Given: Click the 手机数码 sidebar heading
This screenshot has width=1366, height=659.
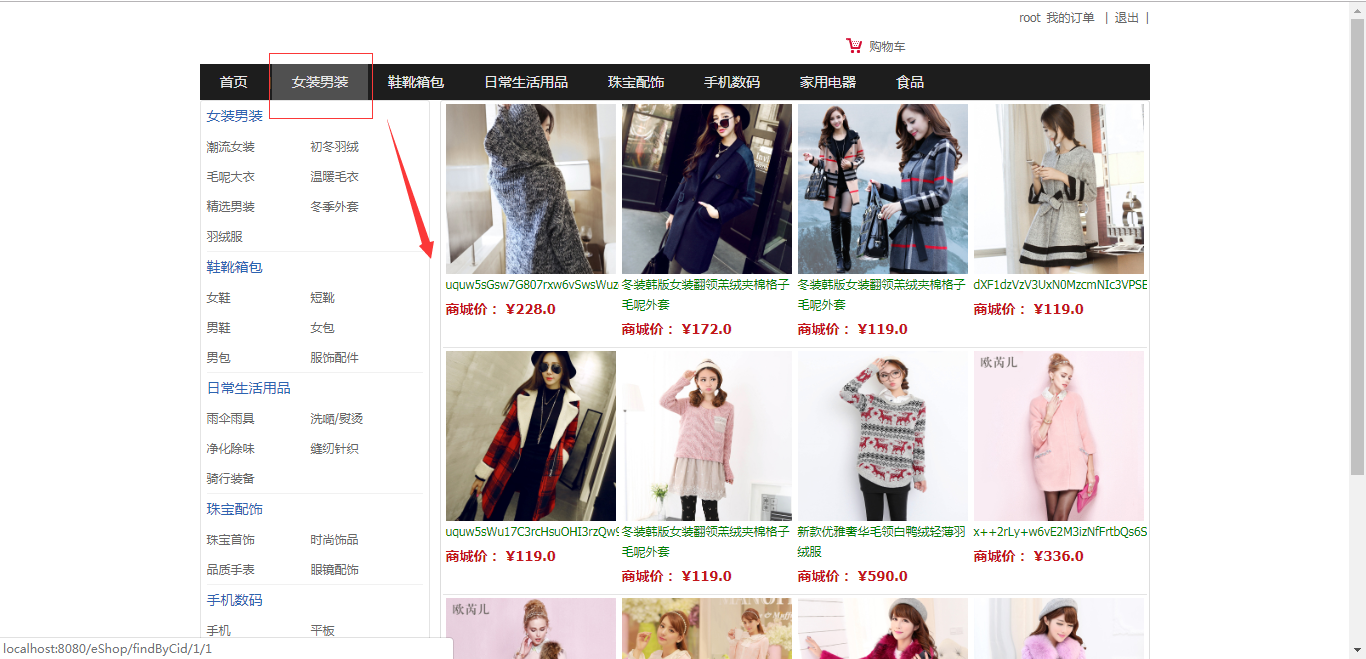Looking at the screenshot, I should [x=235, y=600].
